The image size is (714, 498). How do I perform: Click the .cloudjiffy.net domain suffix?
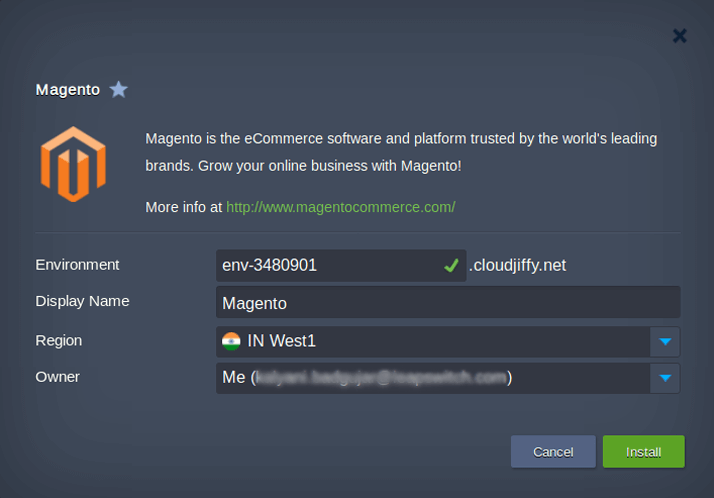[517, 266]
